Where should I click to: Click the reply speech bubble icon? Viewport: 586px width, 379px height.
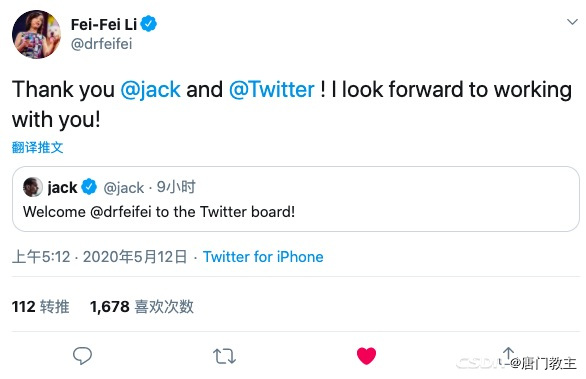tap(82, 355)
